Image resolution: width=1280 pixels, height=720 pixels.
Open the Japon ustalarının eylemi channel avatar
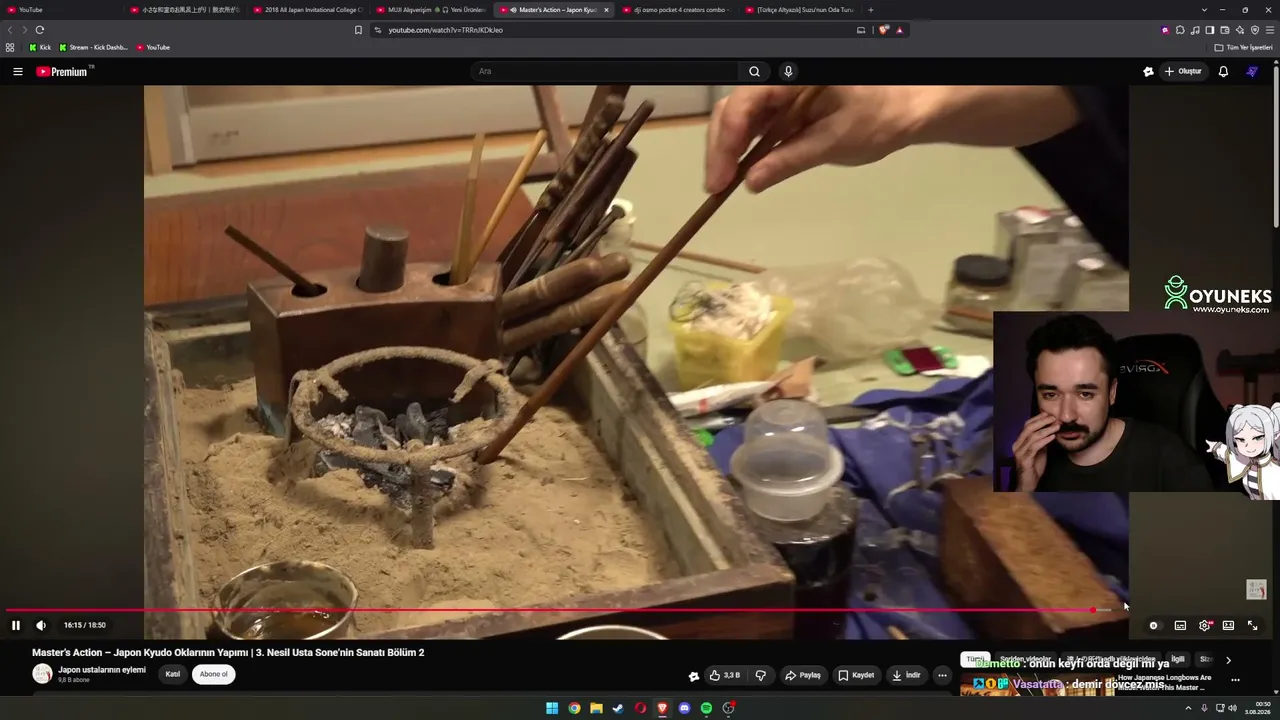(x=42, y=674)
